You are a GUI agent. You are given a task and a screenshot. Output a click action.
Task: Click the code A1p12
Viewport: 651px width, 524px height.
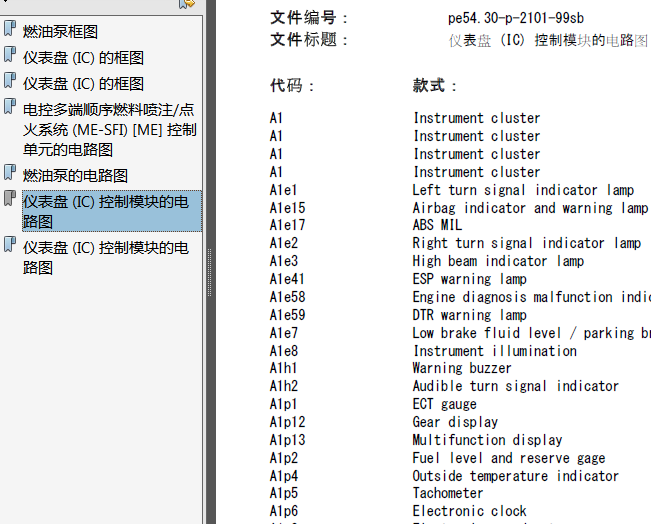pyautogui.click(x=287, y=422)
